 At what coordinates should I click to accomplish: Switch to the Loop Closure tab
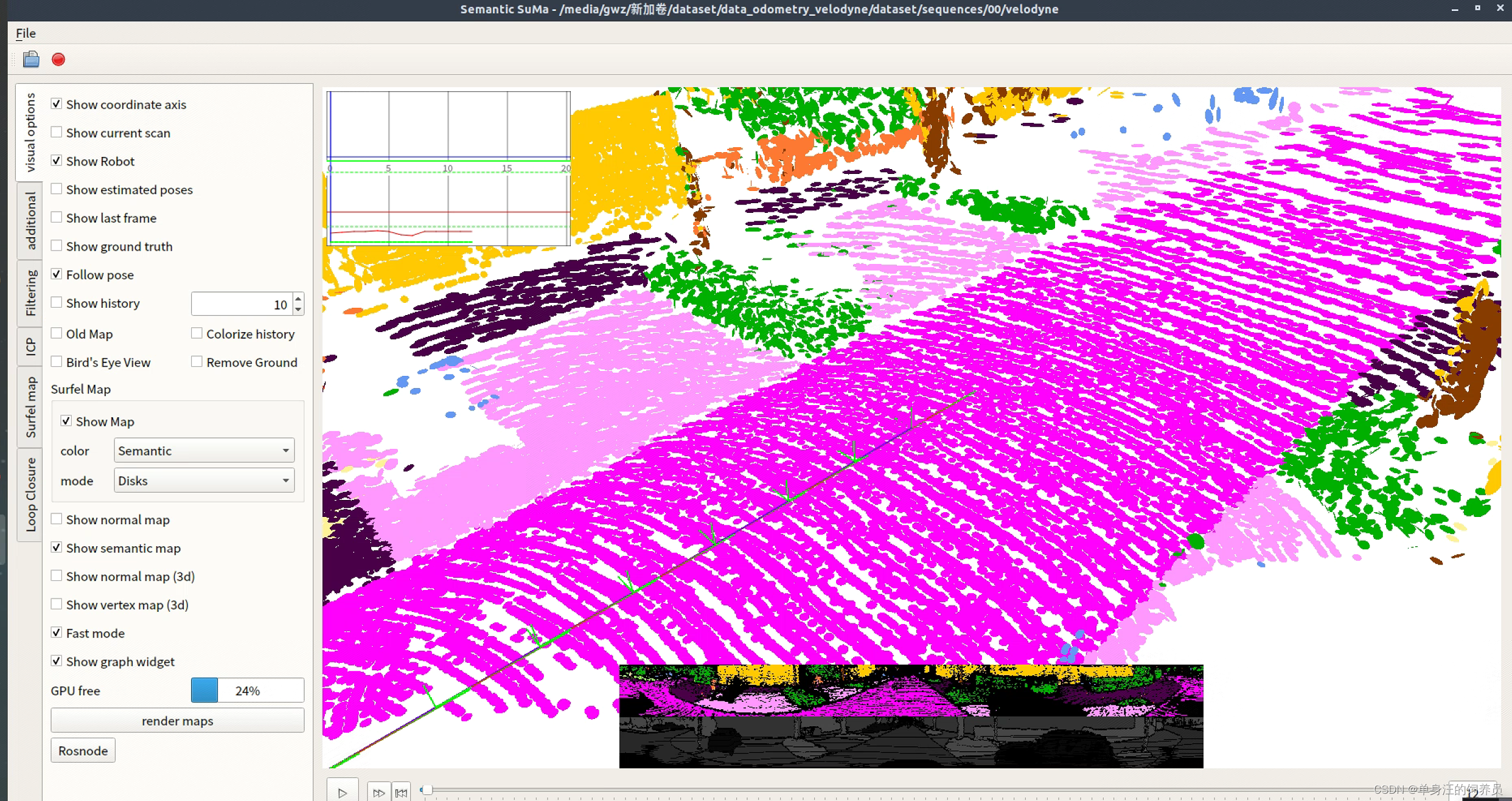click(x=30, y=494)
